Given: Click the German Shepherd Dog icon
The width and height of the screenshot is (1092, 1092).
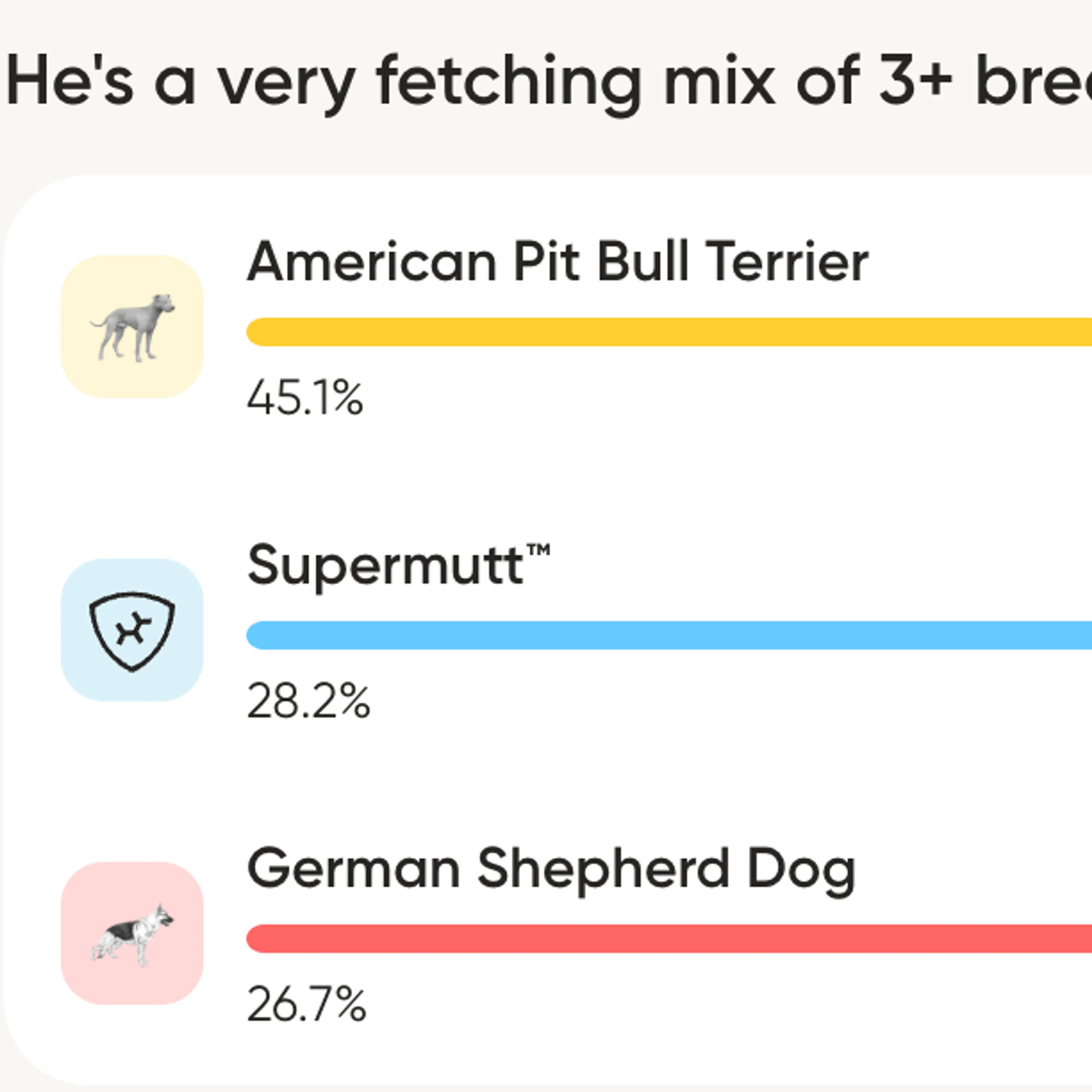Looking at the screenshot, I should coord(132,933).
